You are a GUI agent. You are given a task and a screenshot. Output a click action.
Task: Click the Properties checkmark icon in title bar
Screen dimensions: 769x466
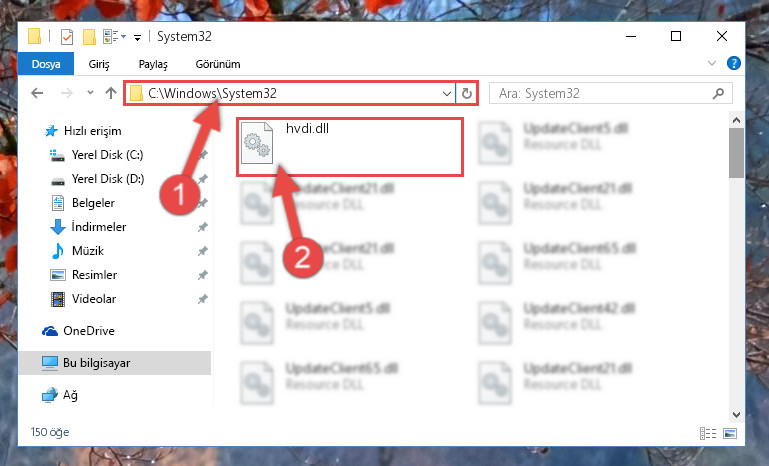pos(67,37)
